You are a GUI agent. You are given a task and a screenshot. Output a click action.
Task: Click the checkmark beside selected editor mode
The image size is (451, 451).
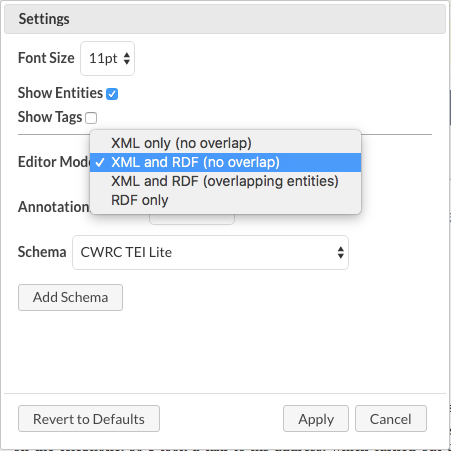(x=100, y=163)
